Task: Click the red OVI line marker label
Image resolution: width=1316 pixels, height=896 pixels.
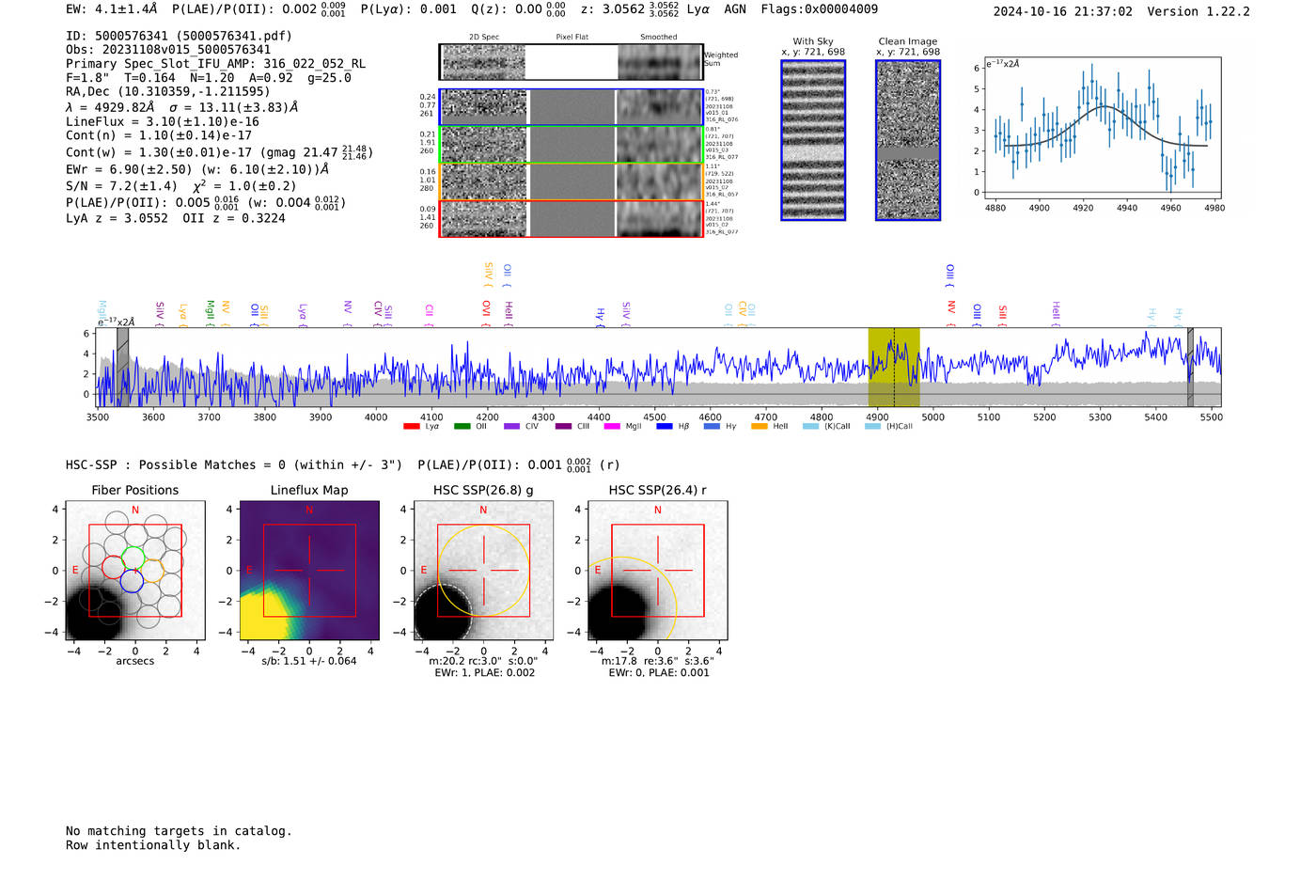Action: (x=486, y=311)
